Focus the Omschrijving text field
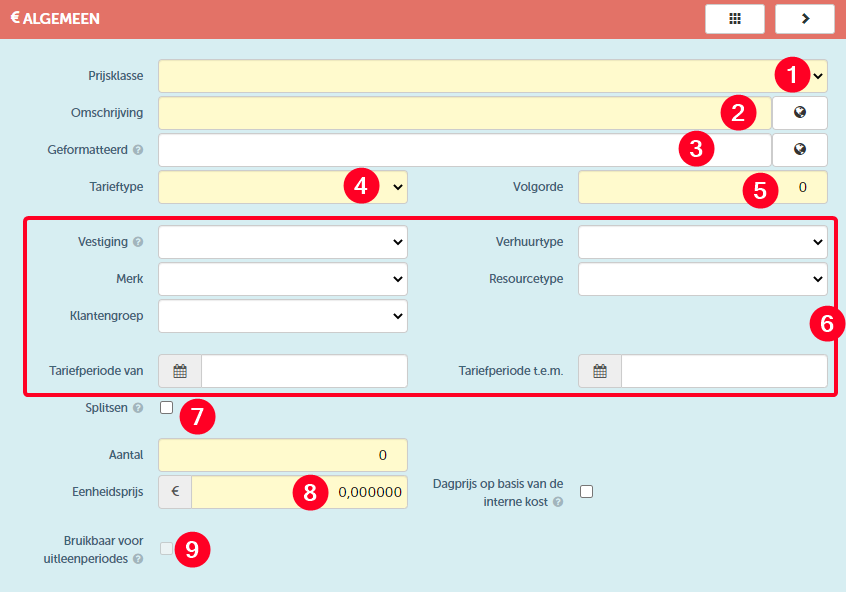Image resolution: width=846 pixels, height=592 pixels. 465,113
